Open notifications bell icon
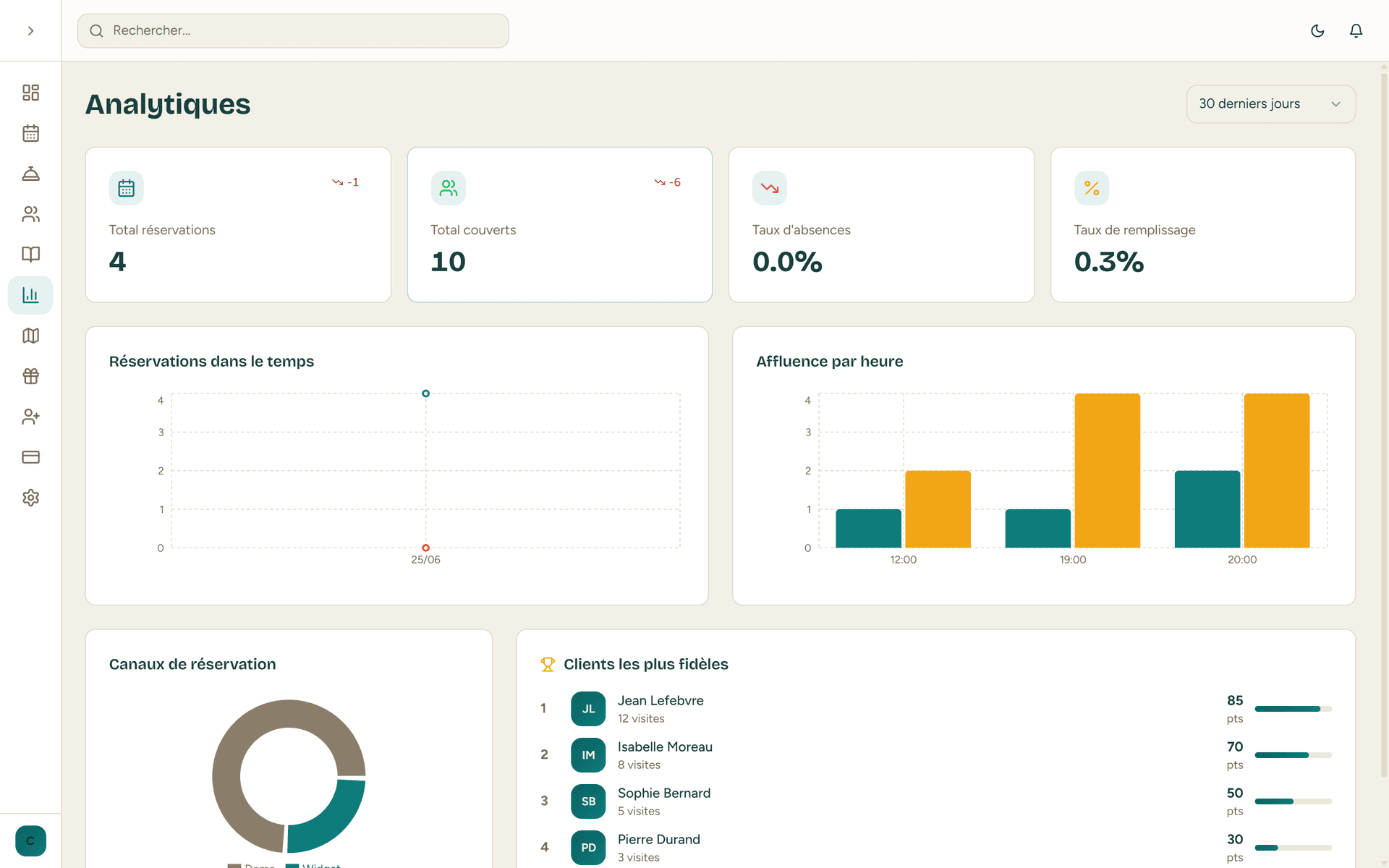1389x868 pixels. (1356, 30)
